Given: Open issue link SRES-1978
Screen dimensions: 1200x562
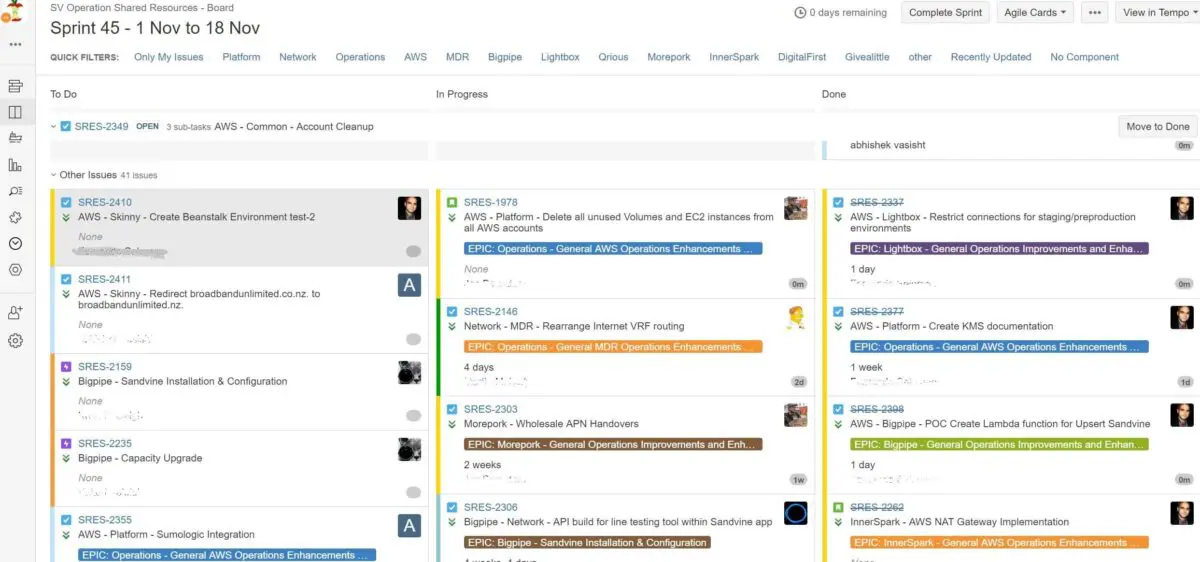Looking at the screenshot, I should pos(491,202).
